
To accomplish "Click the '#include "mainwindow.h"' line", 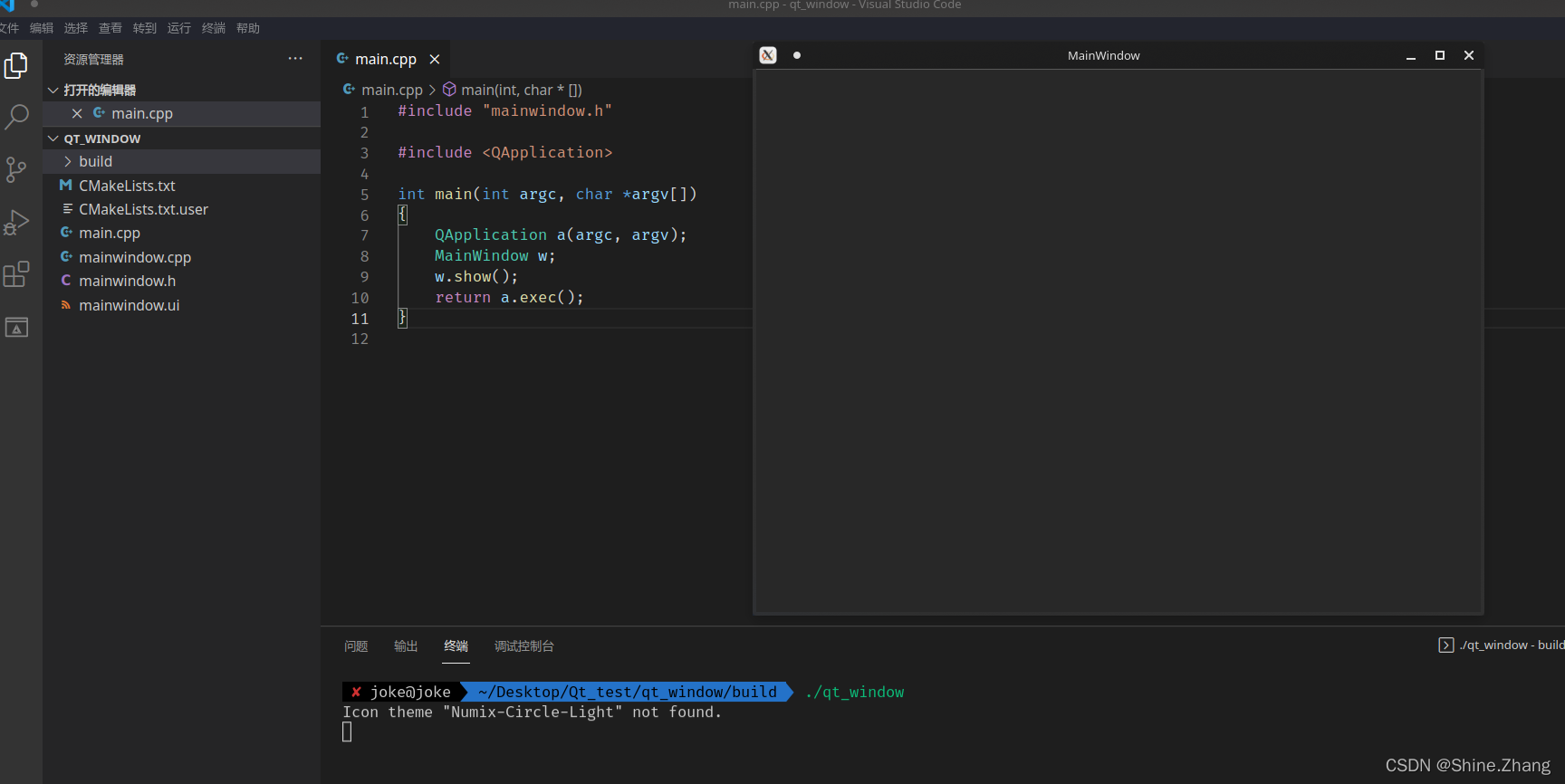I will 505,110.
